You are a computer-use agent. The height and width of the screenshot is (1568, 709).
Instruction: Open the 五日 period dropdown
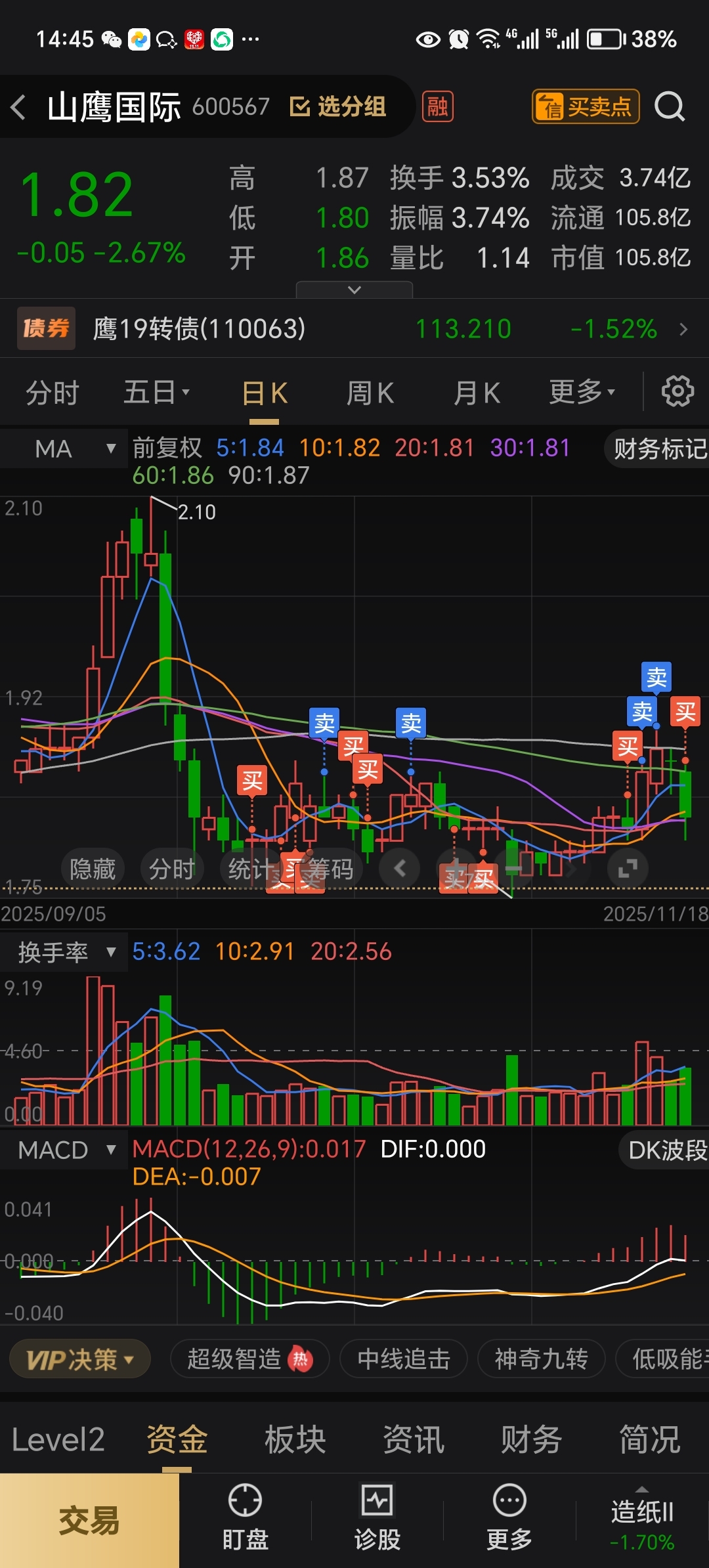(157, 393)
